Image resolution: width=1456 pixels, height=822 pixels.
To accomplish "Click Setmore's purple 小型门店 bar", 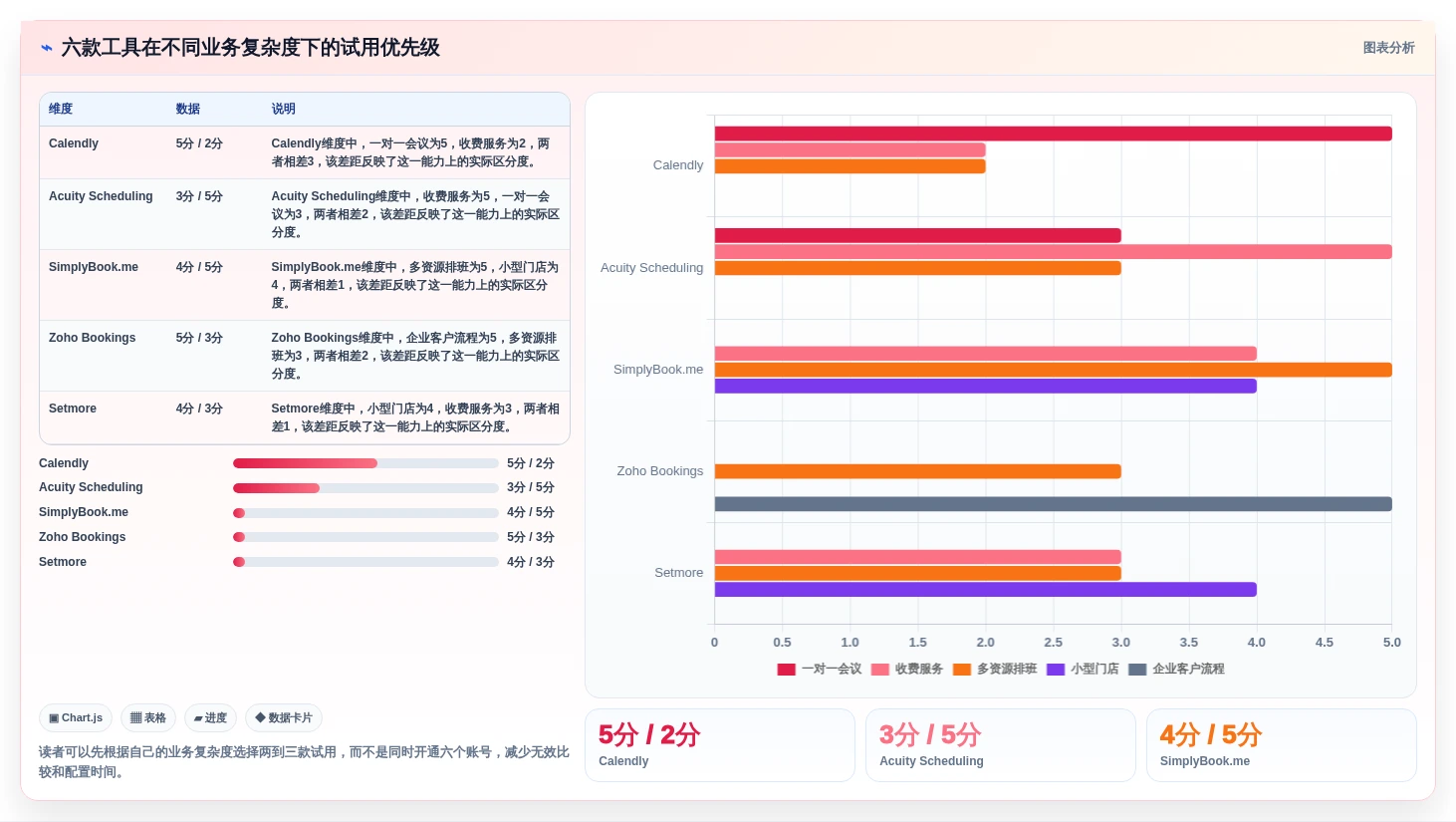I will 985,590.
